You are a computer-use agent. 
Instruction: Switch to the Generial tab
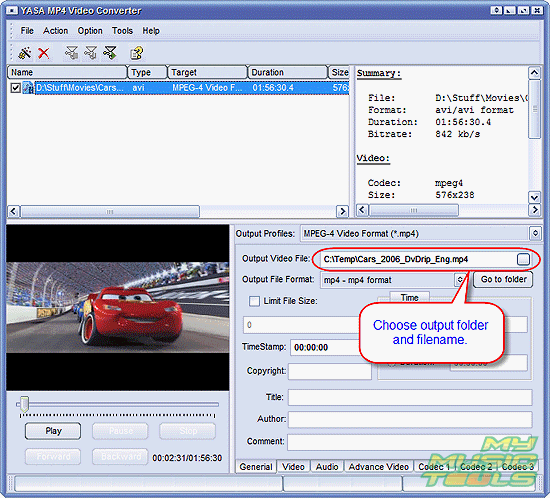[256, 467]
